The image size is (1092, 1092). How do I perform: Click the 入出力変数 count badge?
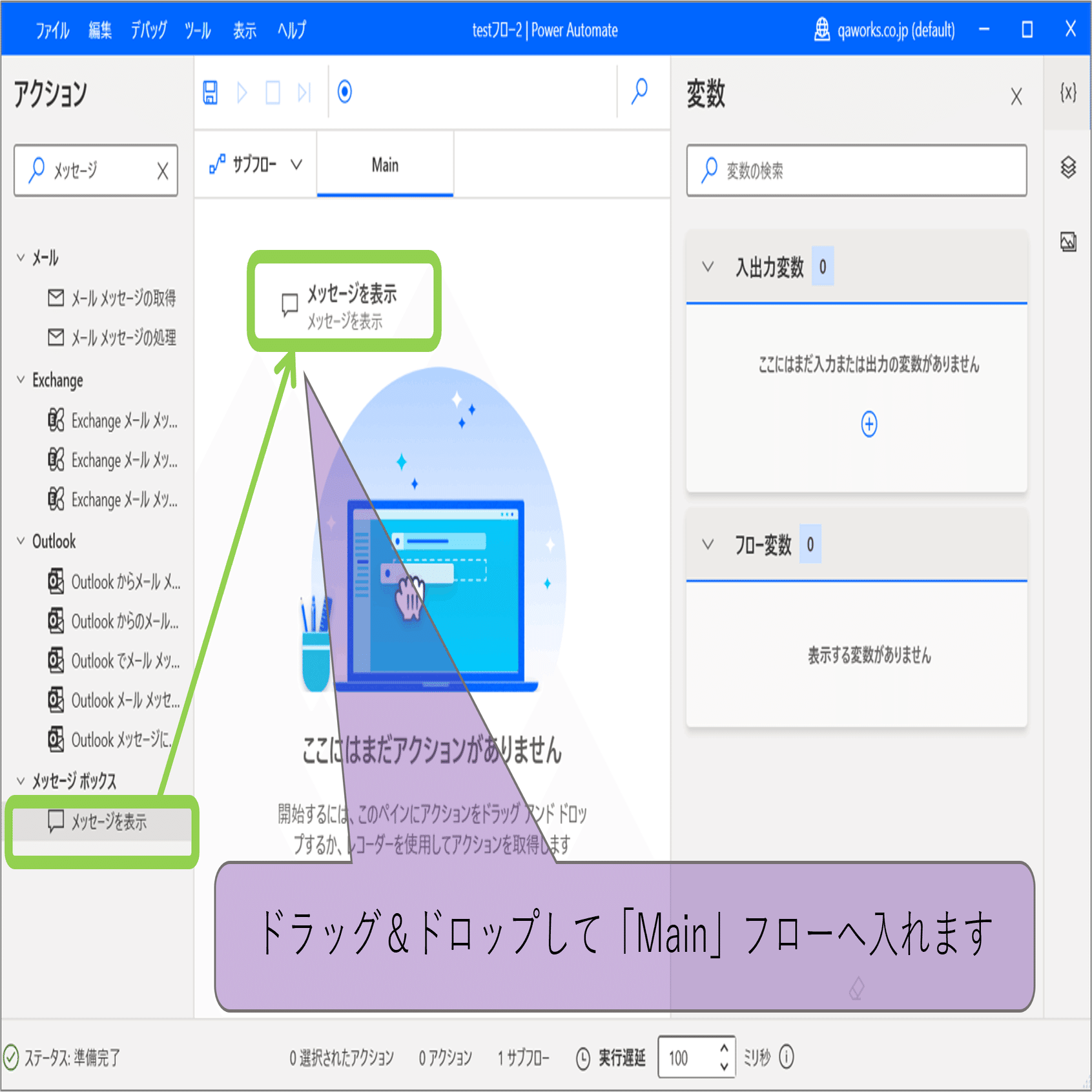[823, 266]
